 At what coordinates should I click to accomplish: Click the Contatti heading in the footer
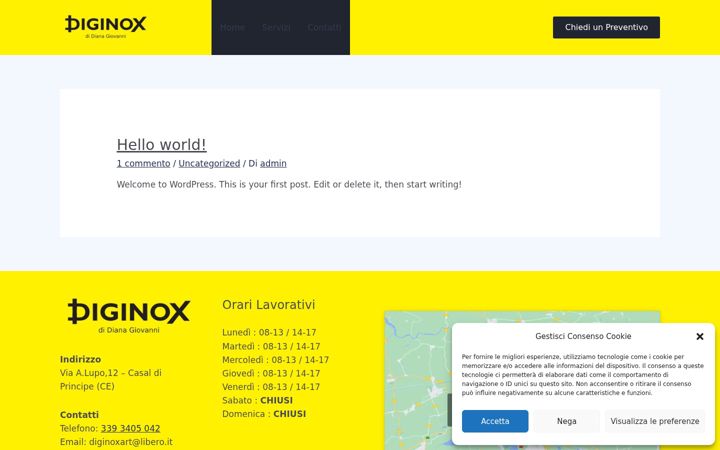(79, 415)
